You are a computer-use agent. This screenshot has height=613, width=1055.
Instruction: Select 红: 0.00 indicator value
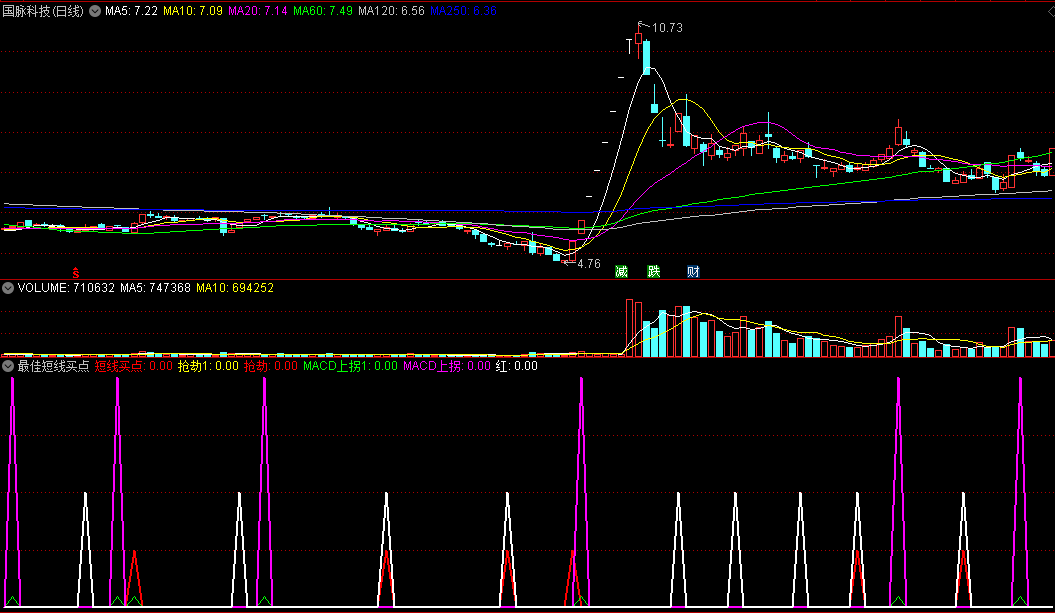(x=517, y=366)
